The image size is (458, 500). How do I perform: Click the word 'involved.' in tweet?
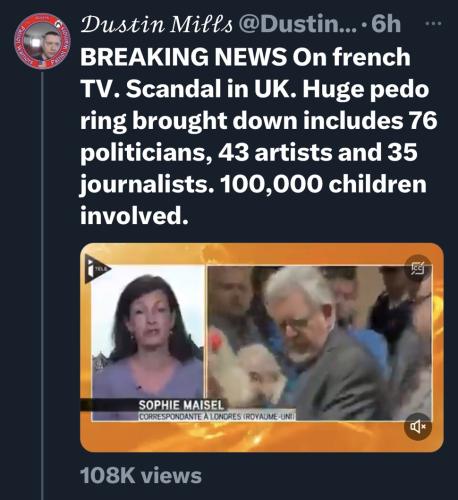click(x=132, y=215)
